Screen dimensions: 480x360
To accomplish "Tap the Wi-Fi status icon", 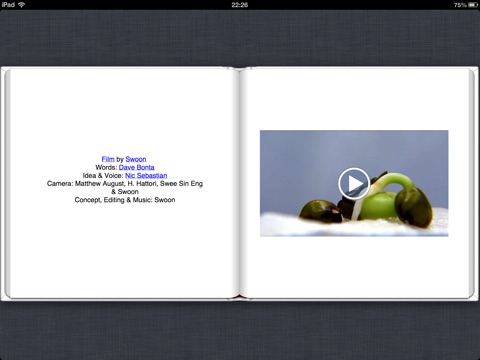I will (x=22, y=5).
